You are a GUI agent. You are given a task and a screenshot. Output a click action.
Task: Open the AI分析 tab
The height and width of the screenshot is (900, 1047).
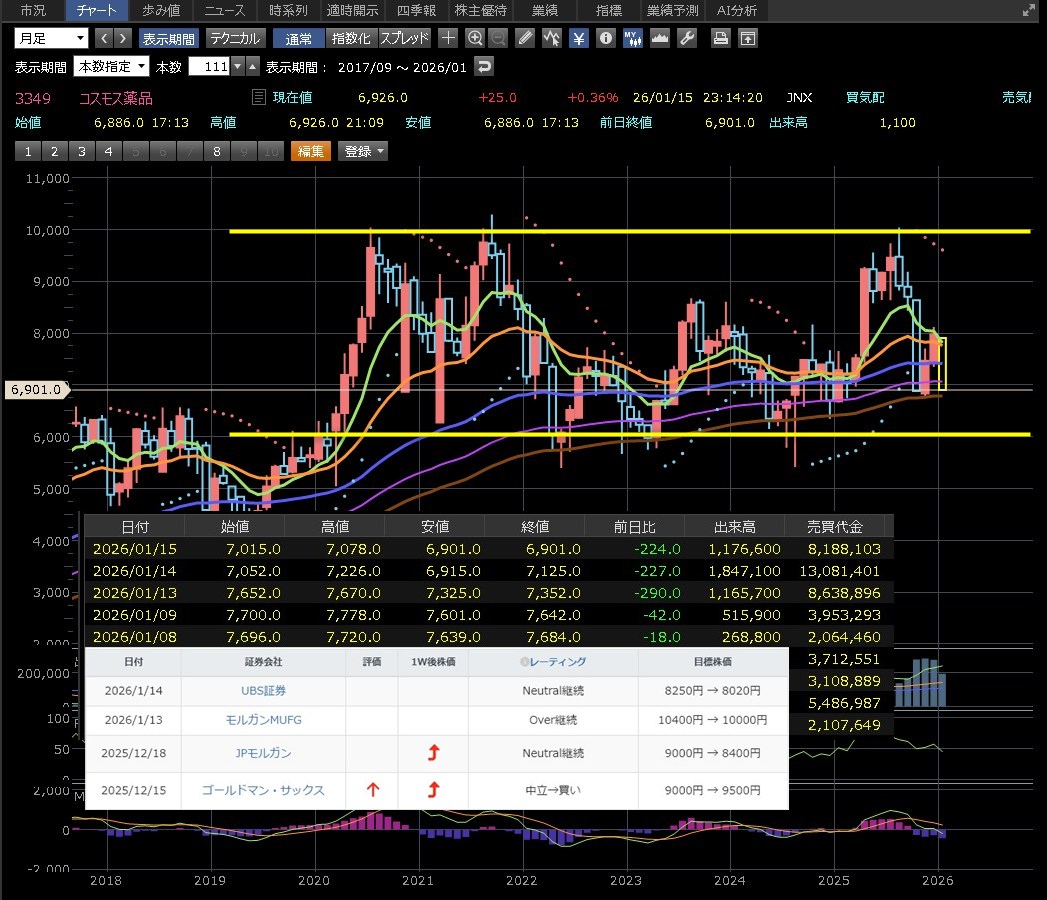737,11
